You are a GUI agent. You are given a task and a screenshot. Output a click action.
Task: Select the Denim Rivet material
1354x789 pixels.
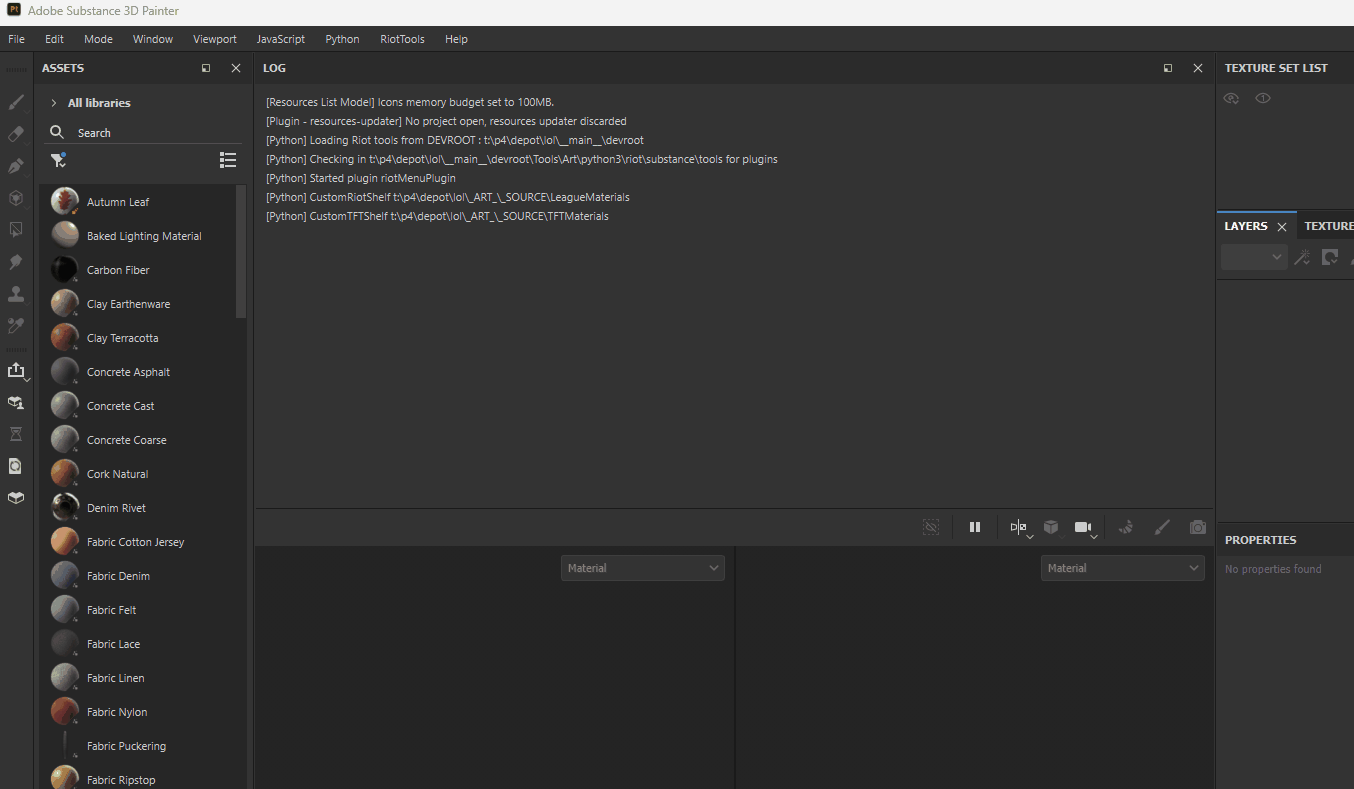[138, 507]
